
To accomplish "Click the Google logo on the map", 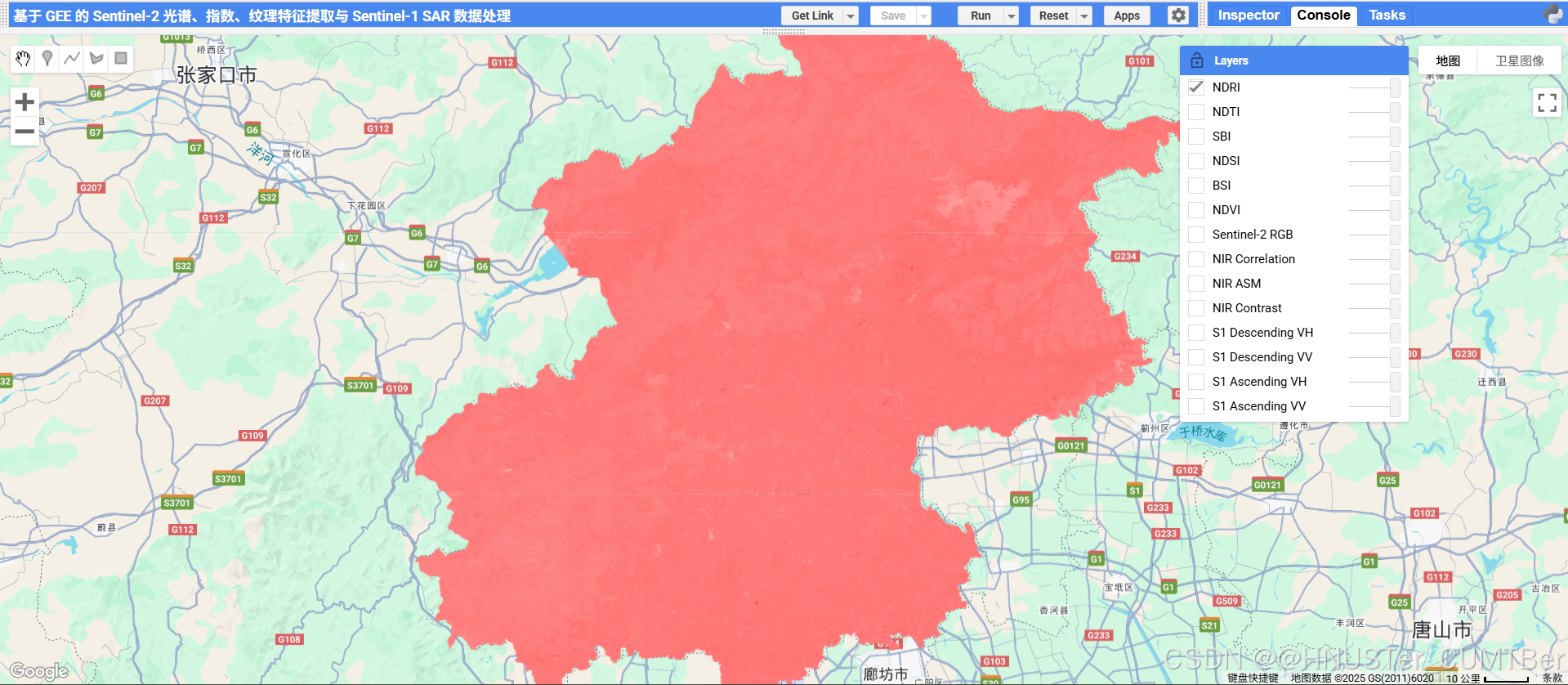I will pyautogui.click(x=38, y=672).
